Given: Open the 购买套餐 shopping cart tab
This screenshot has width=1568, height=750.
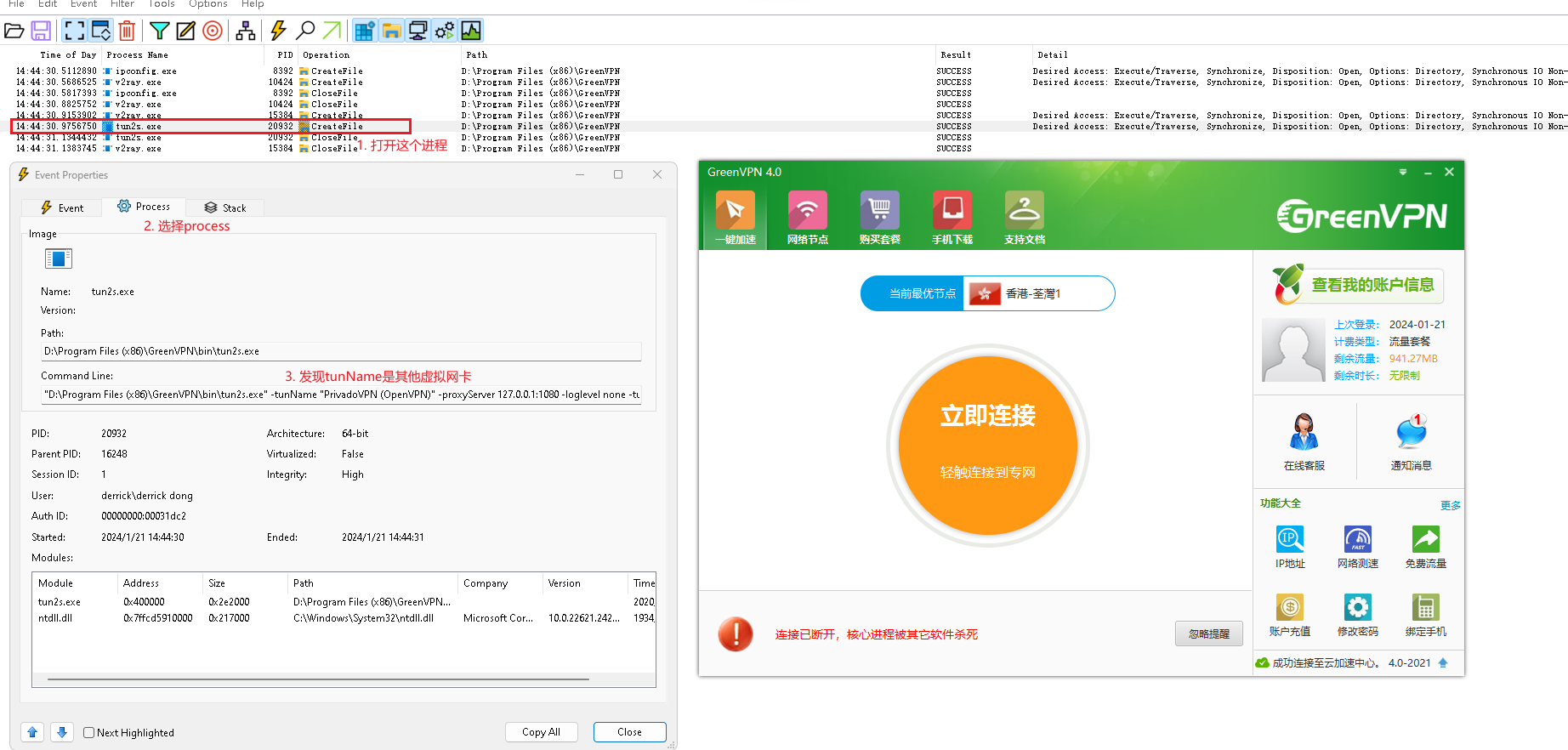Looking at the screenshot, I should 879,219.
